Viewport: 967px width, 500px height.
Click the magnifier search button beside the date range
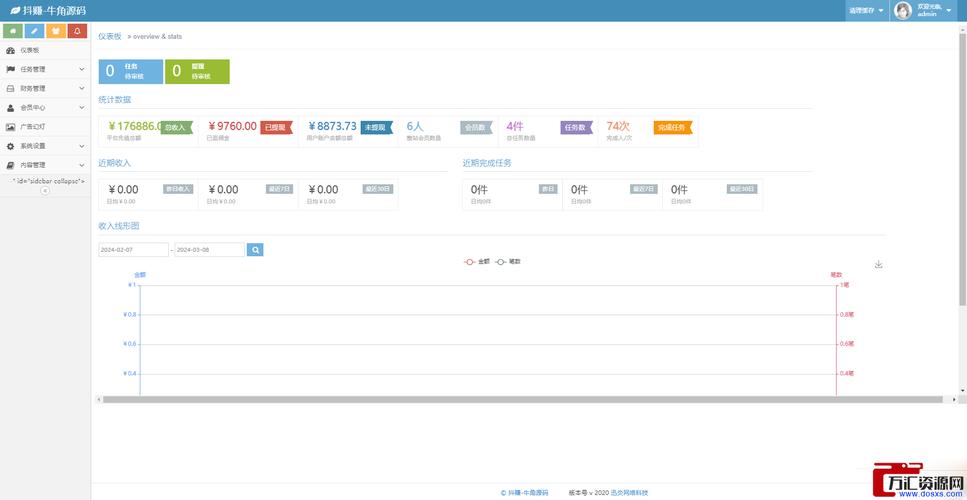click(x=255, y=250)
